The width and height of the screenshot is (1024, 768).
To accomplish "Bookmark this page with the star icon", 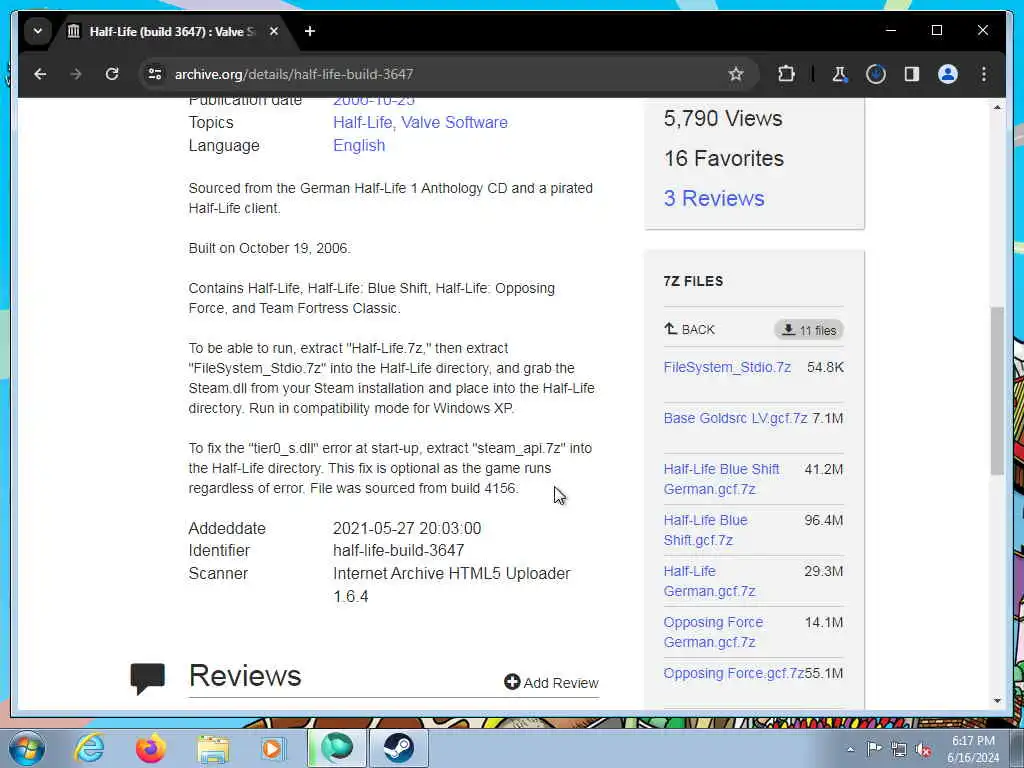I will (x=736, y=74).
